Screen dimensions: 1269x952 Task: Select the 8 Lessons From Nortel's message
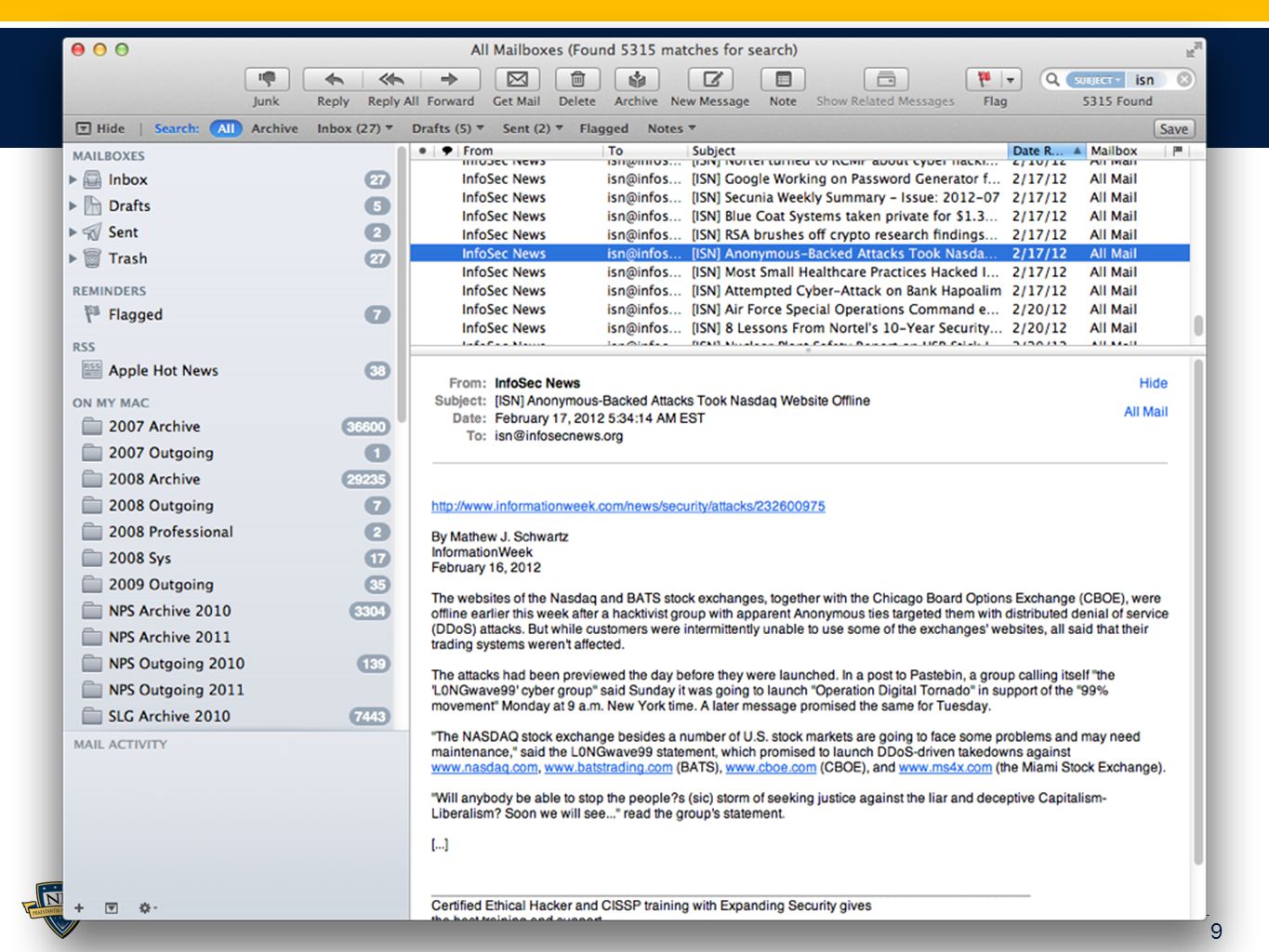pos(800,327)
